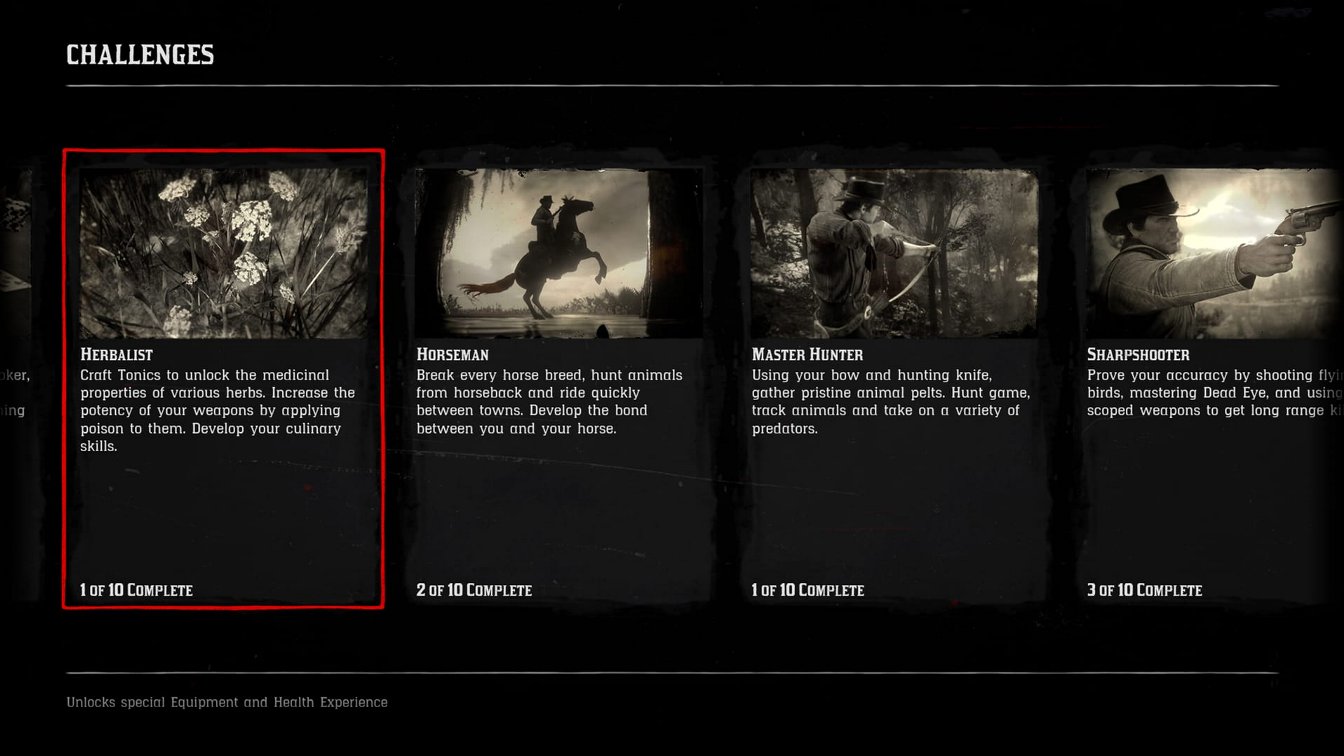Click the Challenges heading

(x=140, y=55)
